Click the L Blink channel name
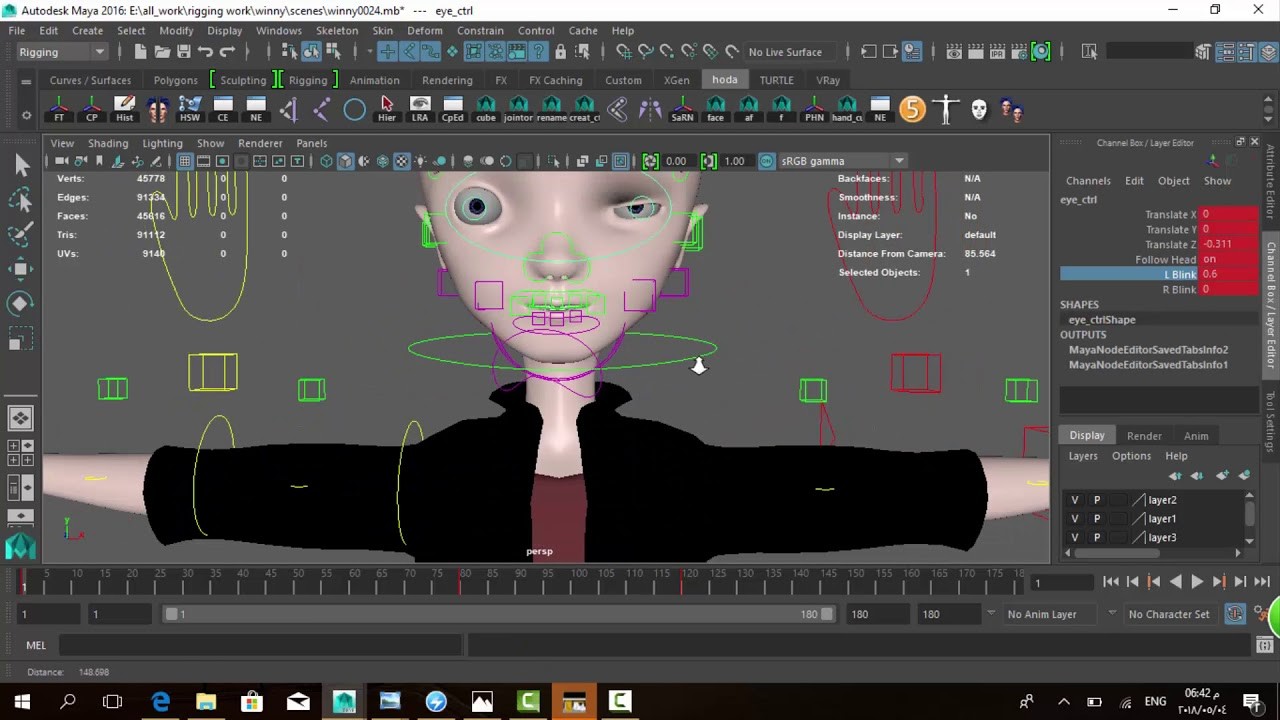Screen dimensions: 1280x720 click(x=1179, y=274)
